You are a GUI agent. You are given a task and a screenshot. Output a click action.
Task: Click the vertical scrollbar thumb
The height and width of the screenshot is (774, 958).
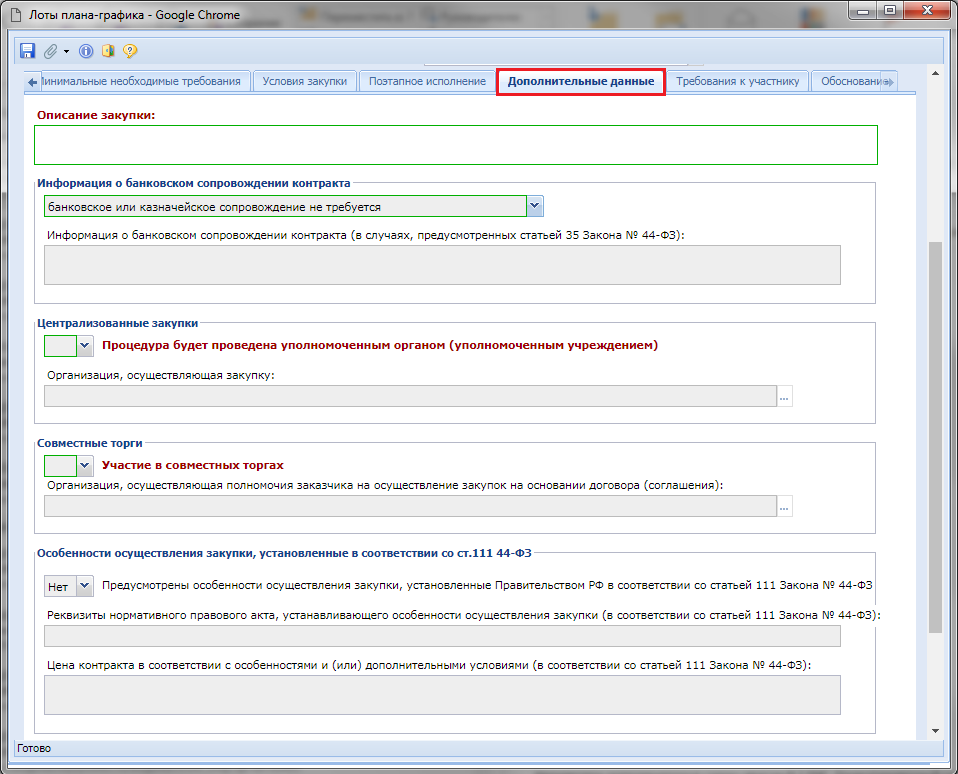[x=935, y=435]
